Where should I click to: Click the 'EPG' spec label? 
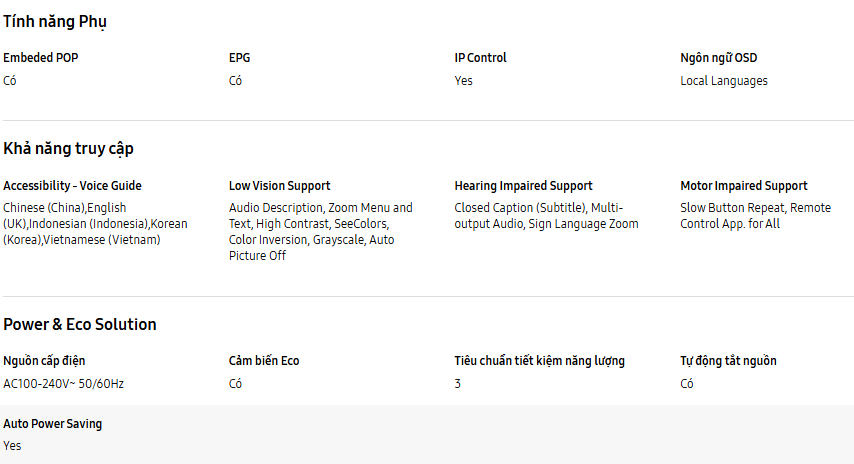[239, 58]
